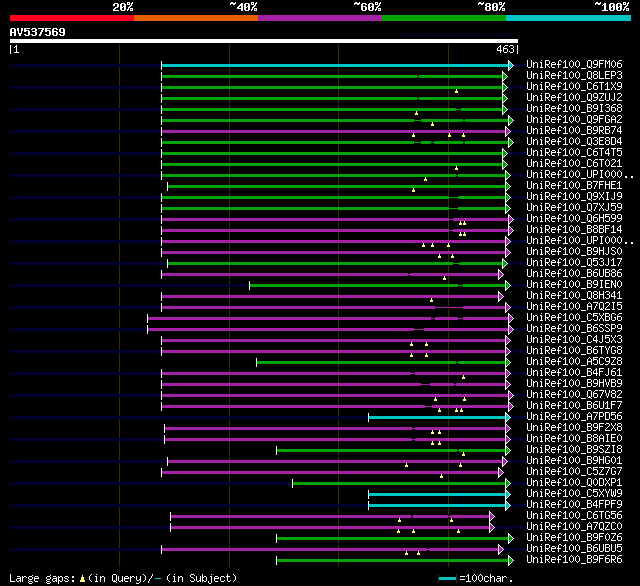Select the UniRef100_B8BF14 label

click(x=574, y=230)
